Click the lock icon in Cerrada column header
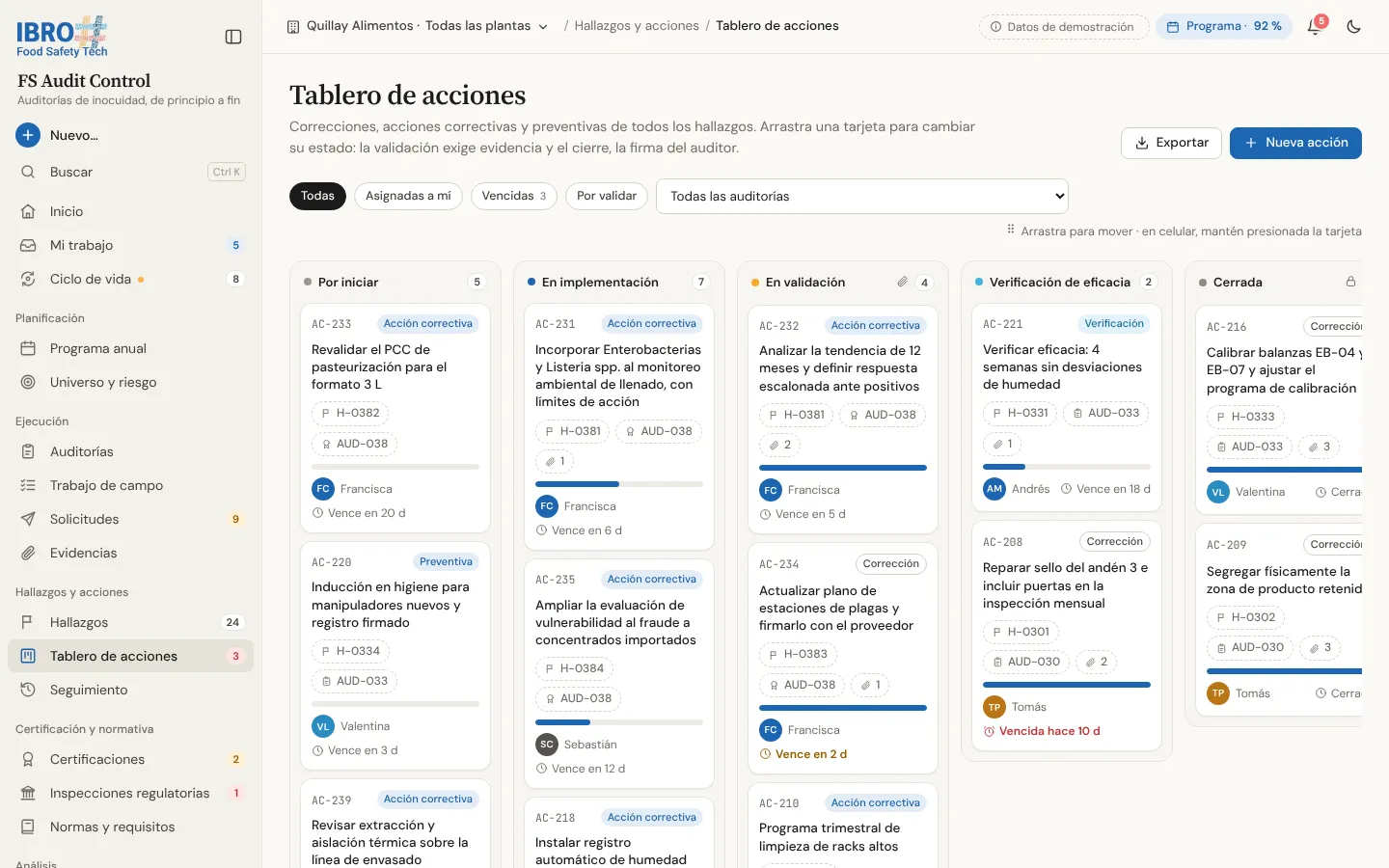Viewport: 1389px width, 868px height. pos(1350,282)
